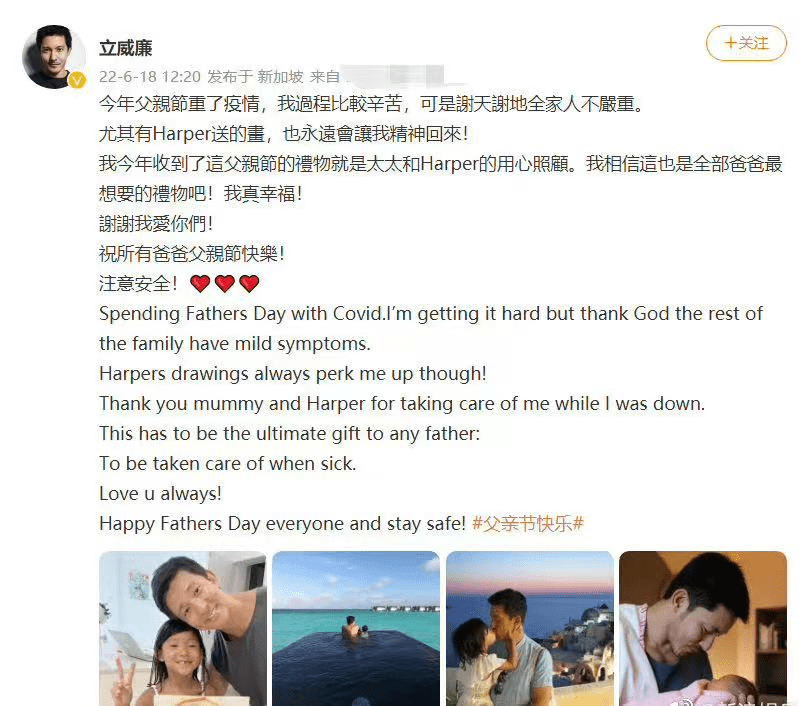Click the 'Love u always!' text line
The width and height of the screenshot is (799, 706).
(x=161, y=493)
